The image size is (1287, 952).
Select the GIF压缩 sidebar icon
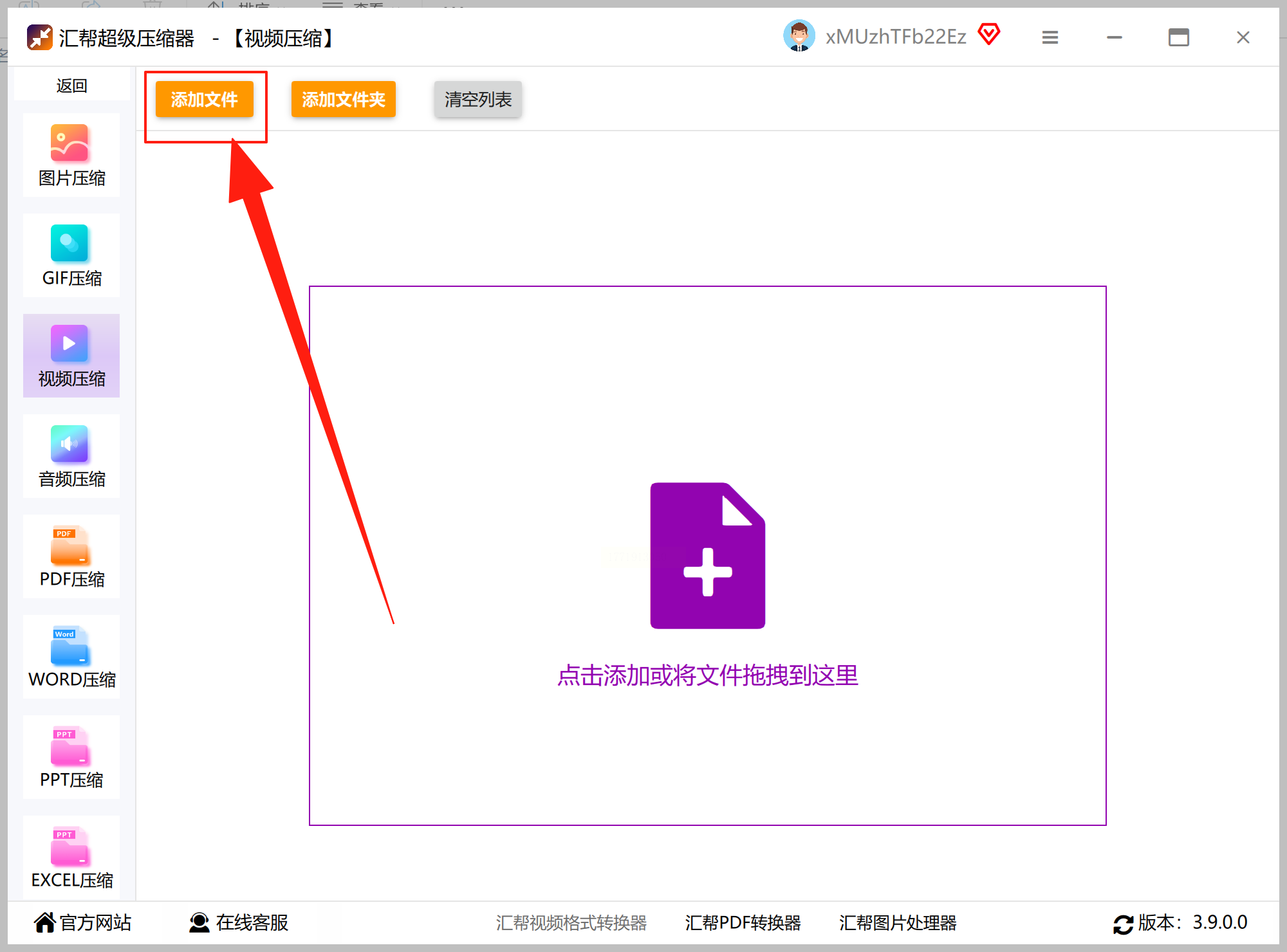[69, 243]
